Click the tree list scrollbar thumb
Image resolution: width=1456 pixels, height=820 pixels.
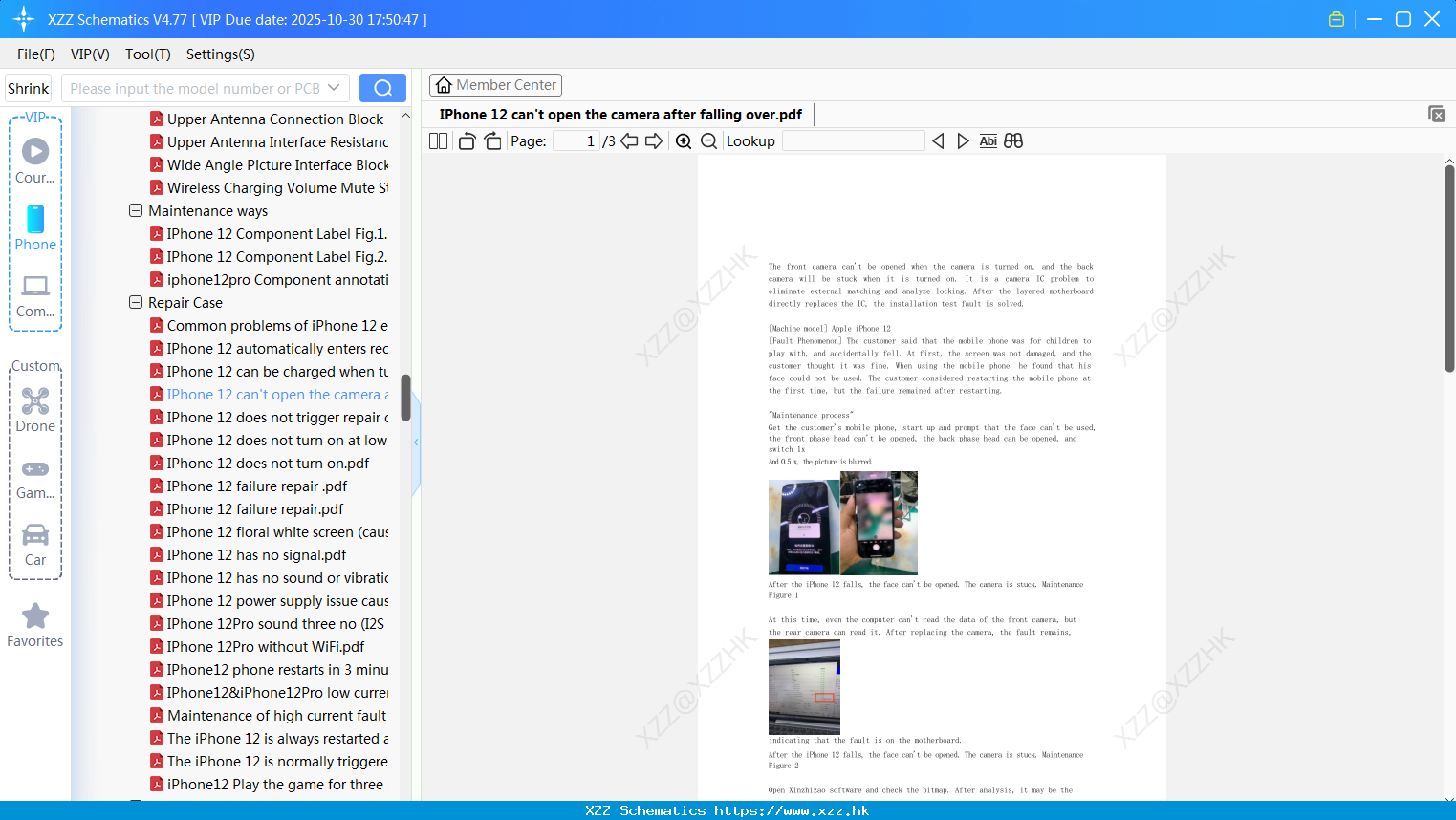(405, 398)
